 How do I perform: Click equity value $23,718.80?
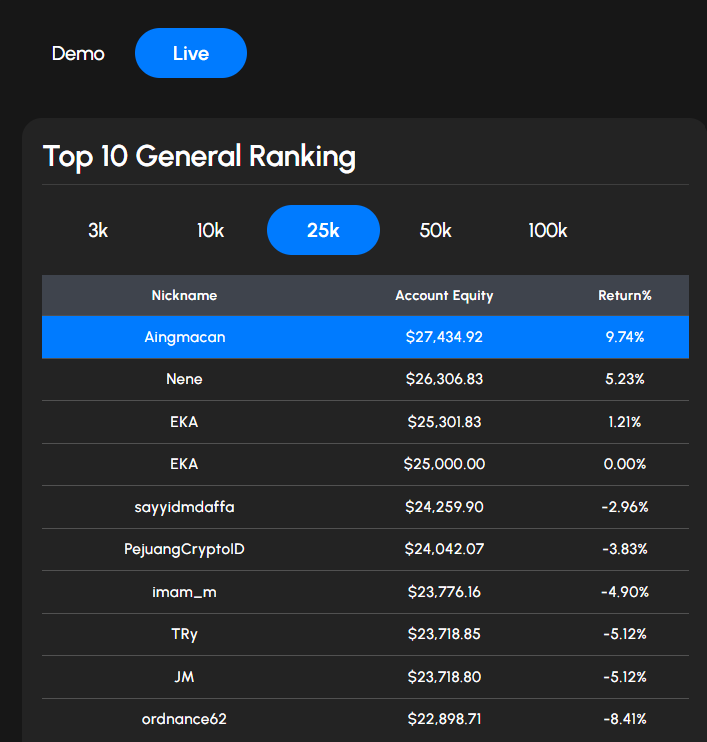(x=444, y=677)
